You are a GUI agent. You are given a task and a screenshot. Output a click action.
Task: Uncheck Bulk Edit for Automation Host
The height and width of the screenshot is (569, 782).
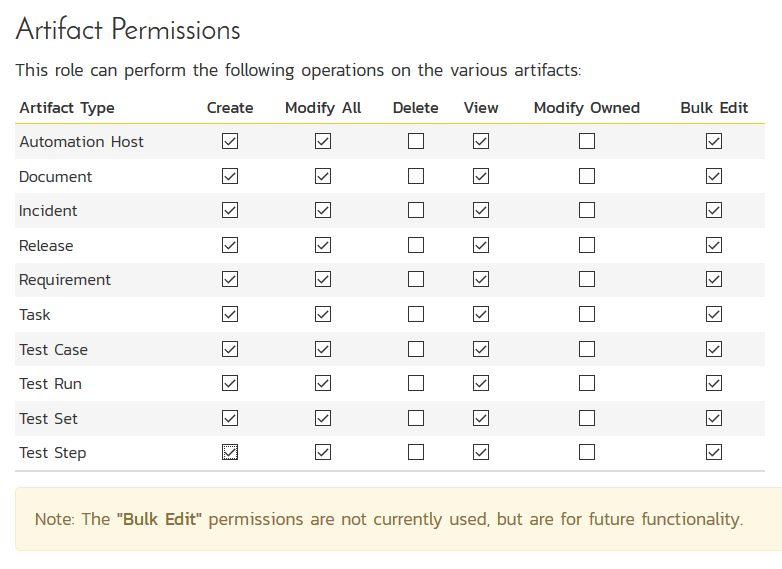click(714, 142)
